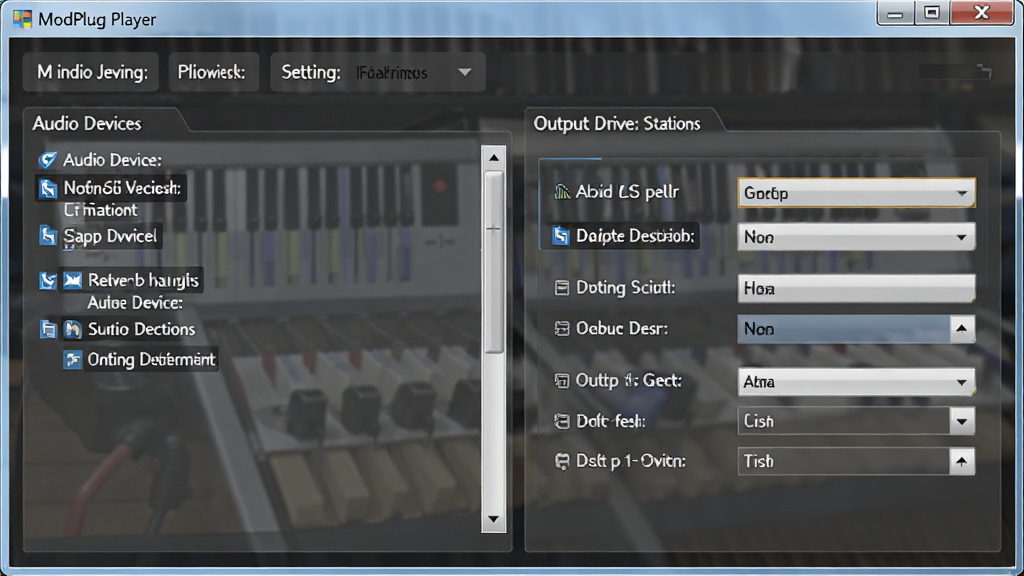Viewport: 1024px width, 576px height.
Task: Open the Non dropdown for Daipte Destriob
Action: 856,237
